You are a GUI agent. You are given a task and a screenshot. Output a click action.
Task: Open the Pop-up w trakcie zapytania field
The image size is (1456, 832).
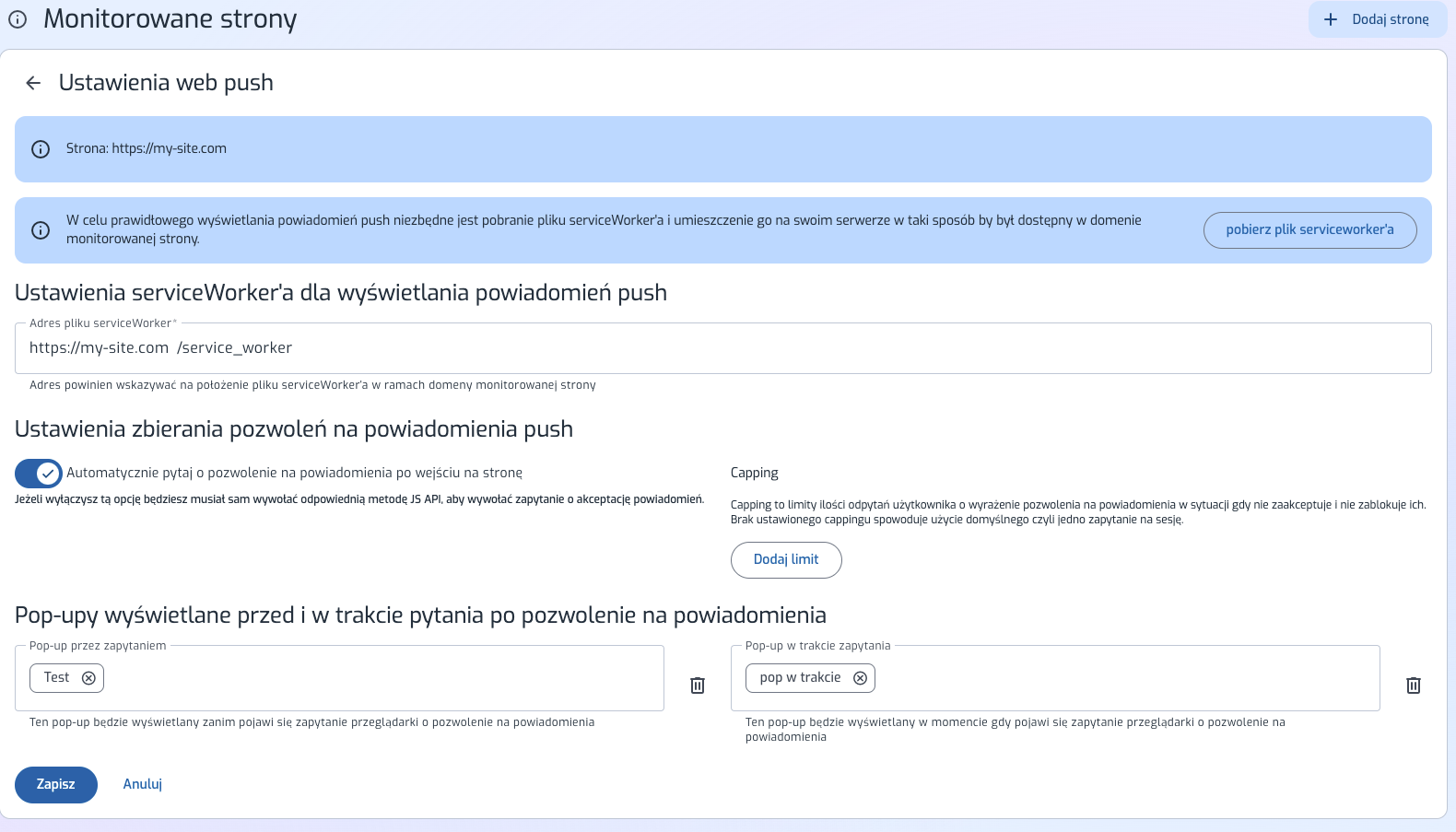click(x=1106, y=678)
